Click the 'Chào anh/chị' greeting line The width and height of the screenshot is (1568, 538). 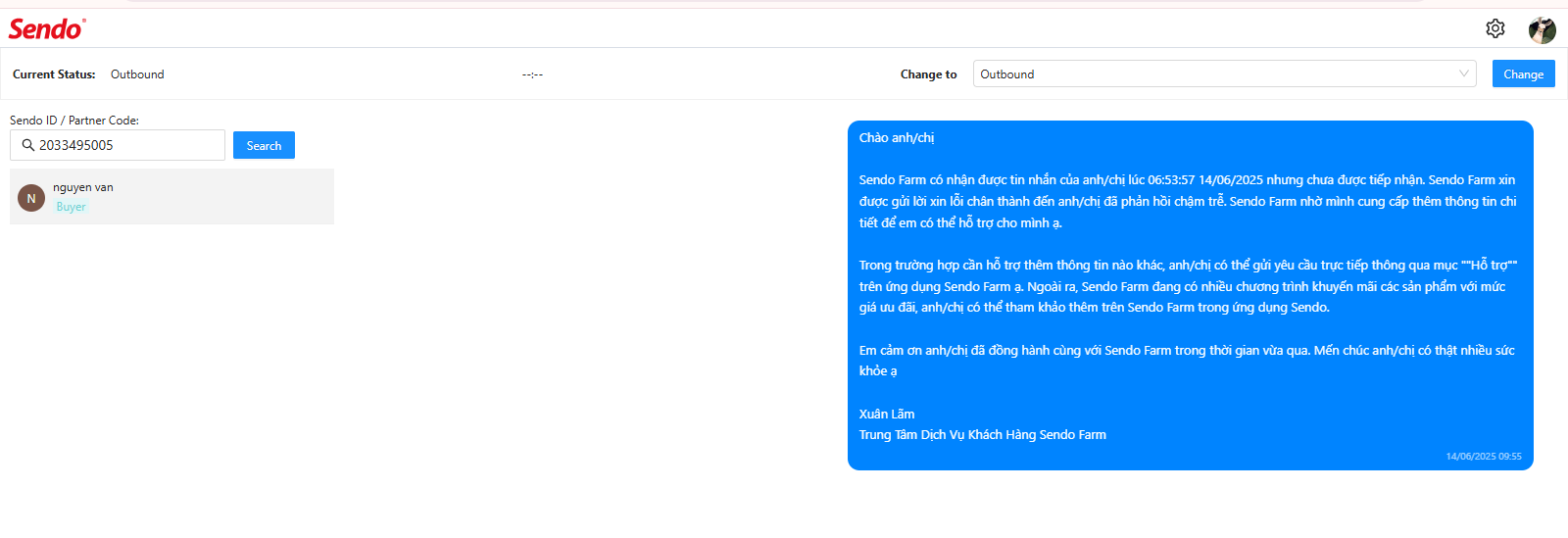[897, 138]
